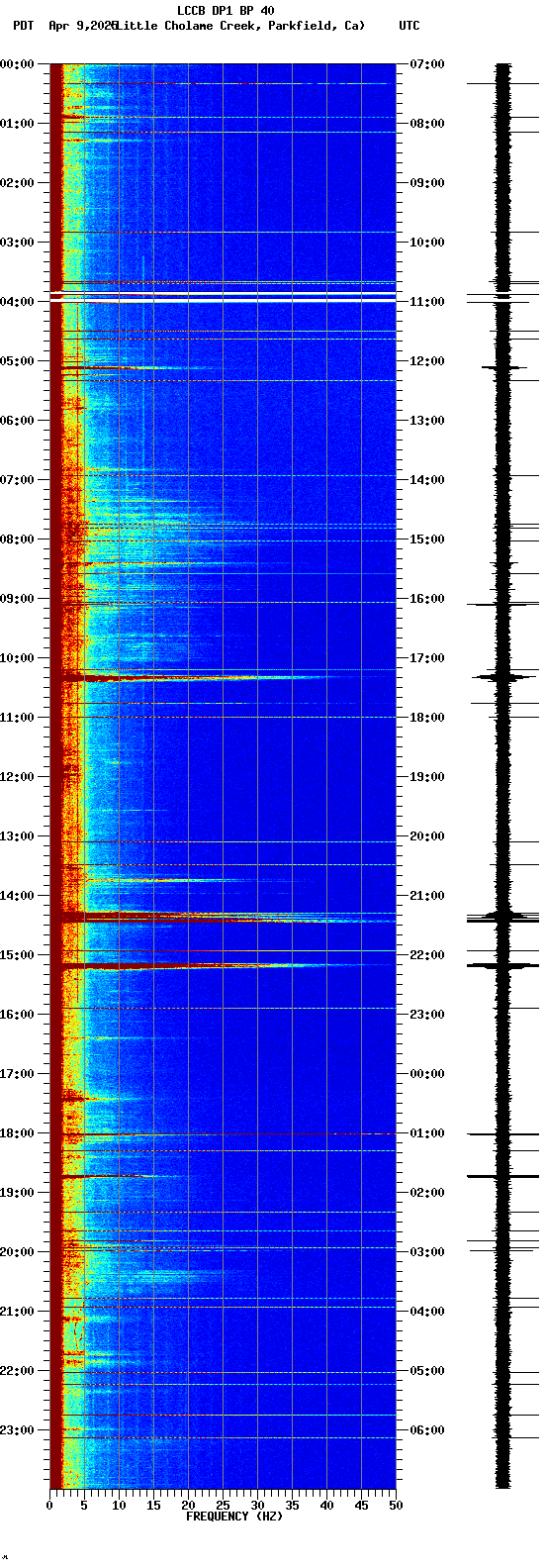Click the "40" tick on frequency axis
Image resolution: width=546 pixels, height=1568 pixels.
[x=326, y=1507]
